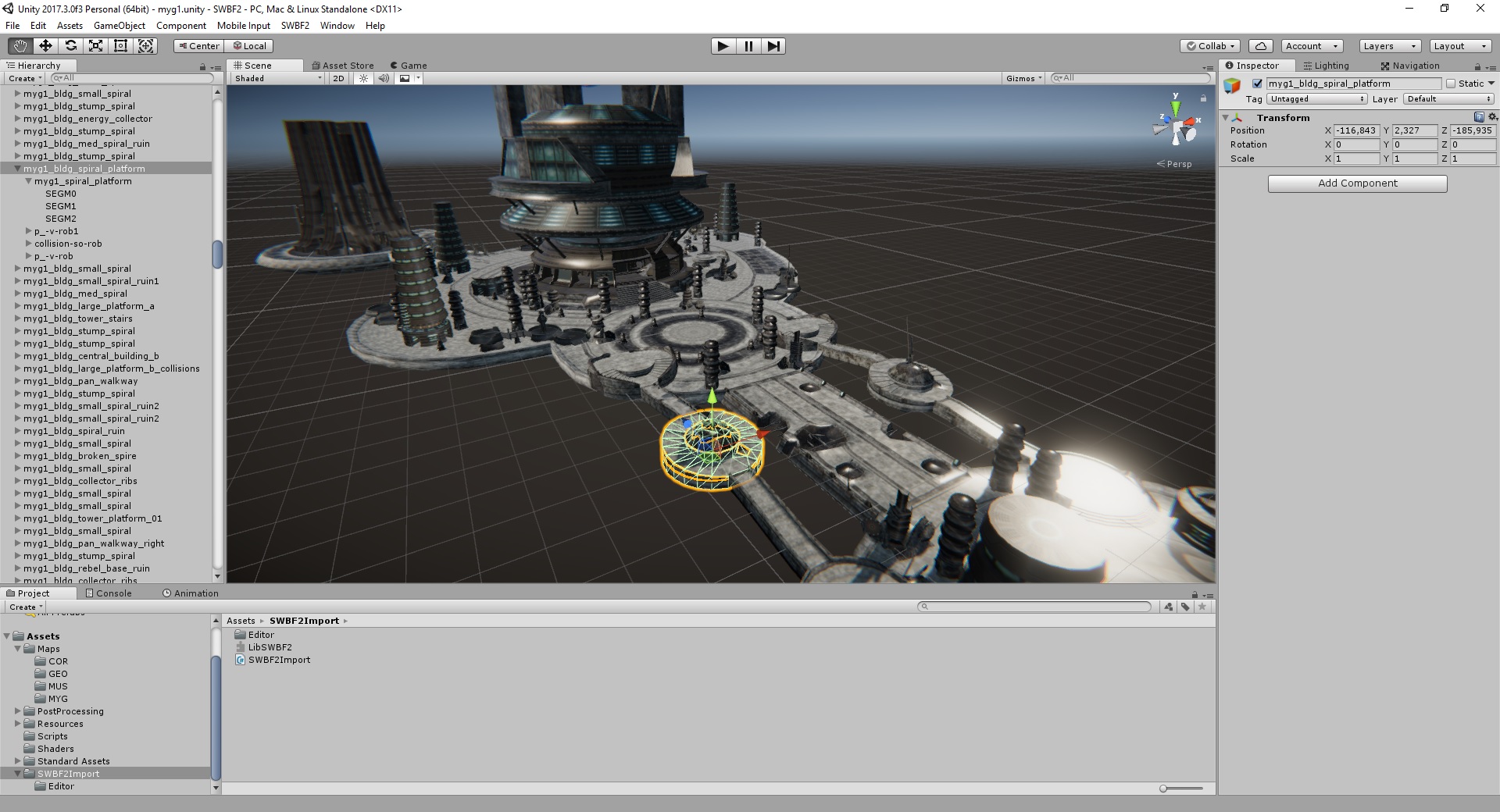Select the Hand tool in the toolbar
Screen dimensions: 1500x812
click(20, 46)
